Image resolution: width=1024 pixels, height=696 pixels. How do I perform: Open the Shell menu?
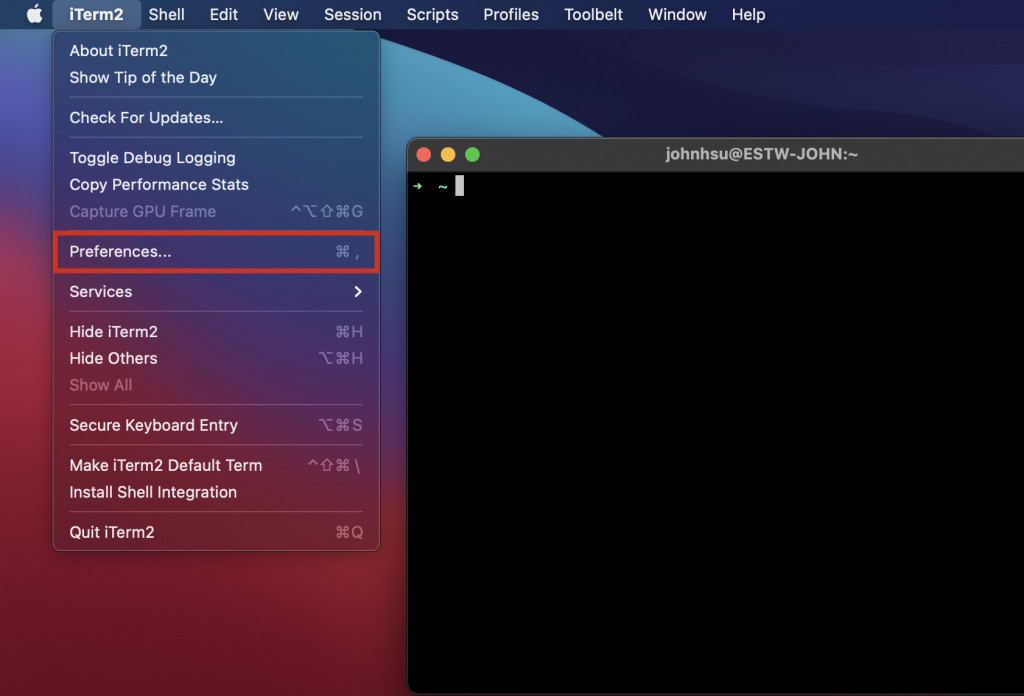click(x=166, y=14)
